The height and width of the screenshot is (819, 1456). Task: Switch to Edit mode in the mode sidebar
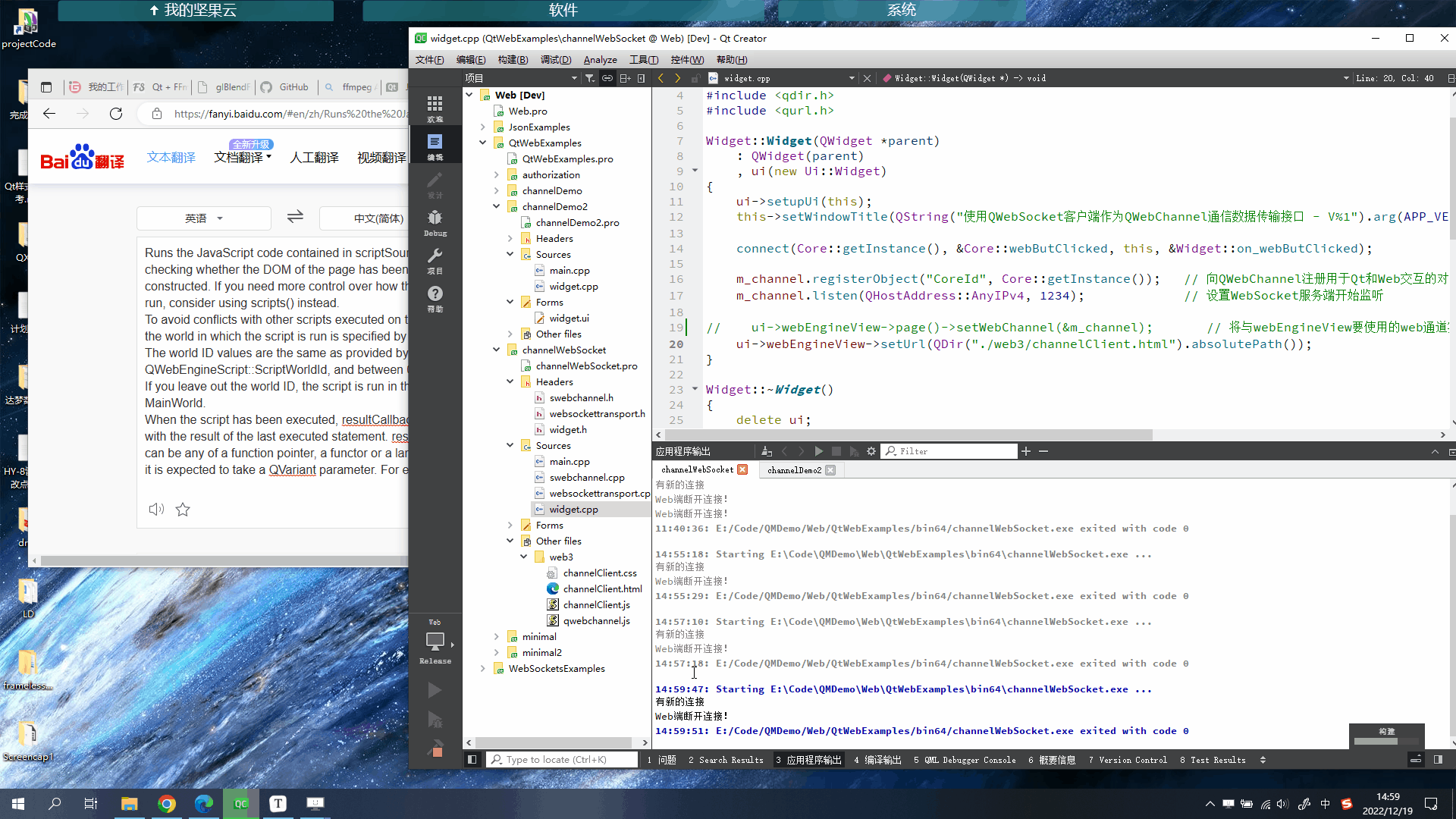tap(435, 146)
